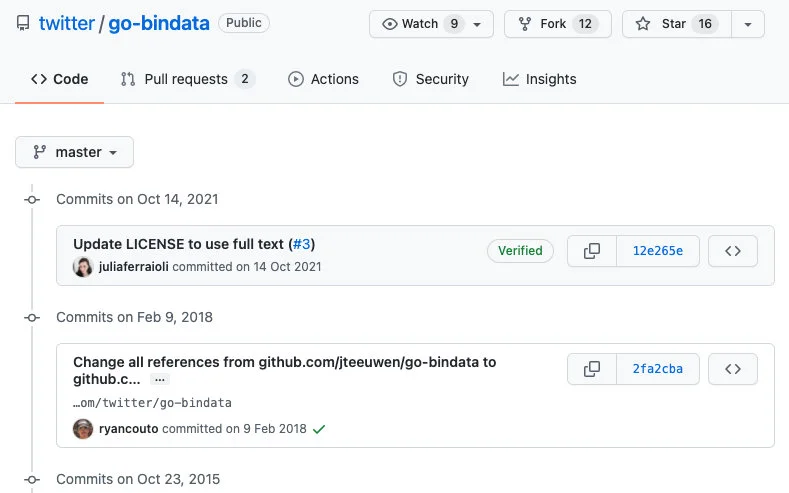Star this repository
This screenshot has height=493, width=789.
tap(677, 24)
